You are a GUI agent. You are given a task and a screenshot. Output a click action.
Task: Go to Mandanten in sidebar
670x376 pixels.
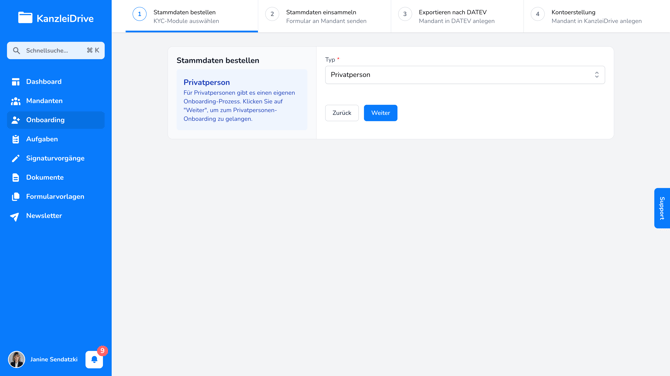(x=56, y=101)
